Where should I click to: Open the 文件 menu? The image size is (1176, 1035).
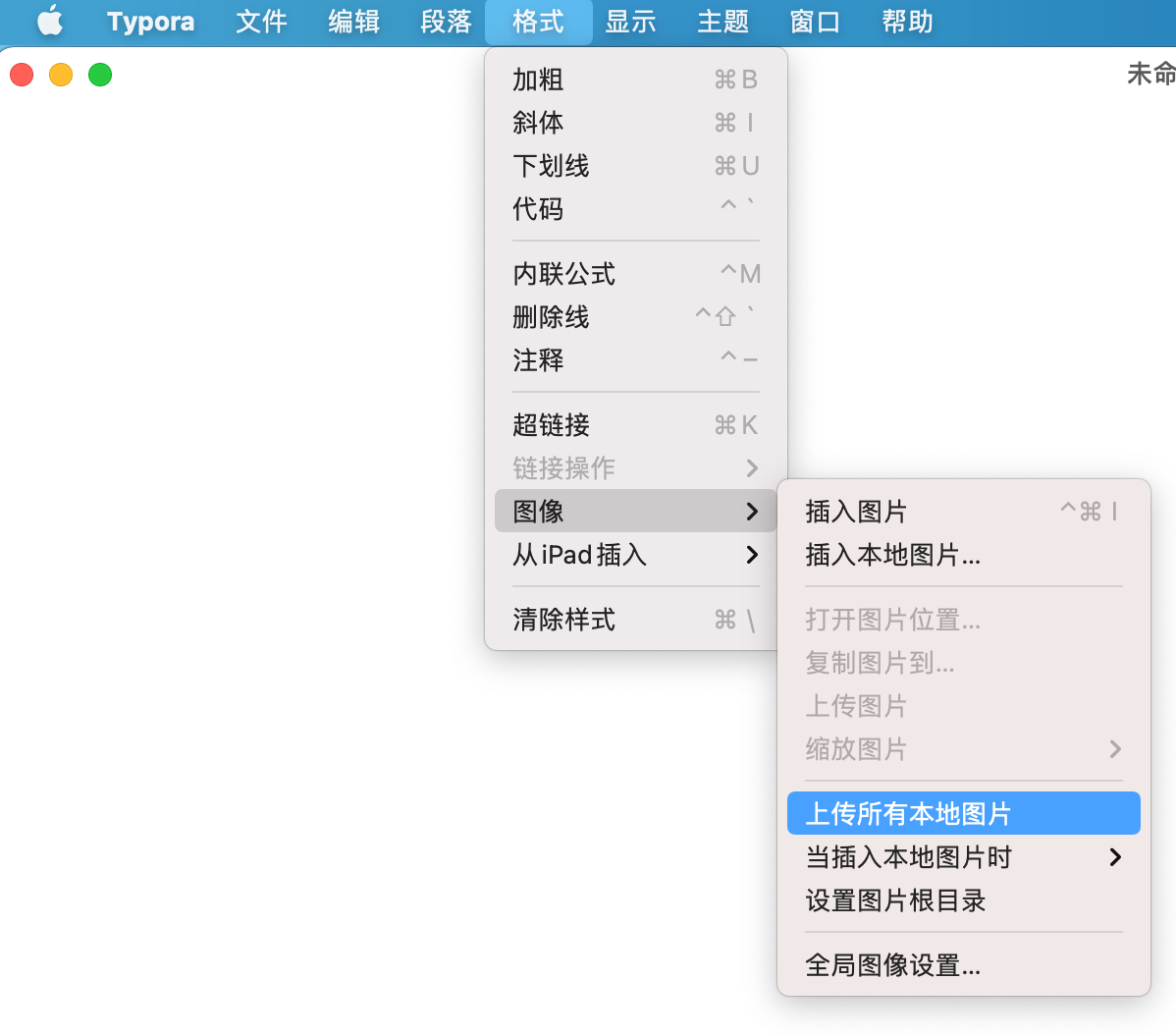261,21
